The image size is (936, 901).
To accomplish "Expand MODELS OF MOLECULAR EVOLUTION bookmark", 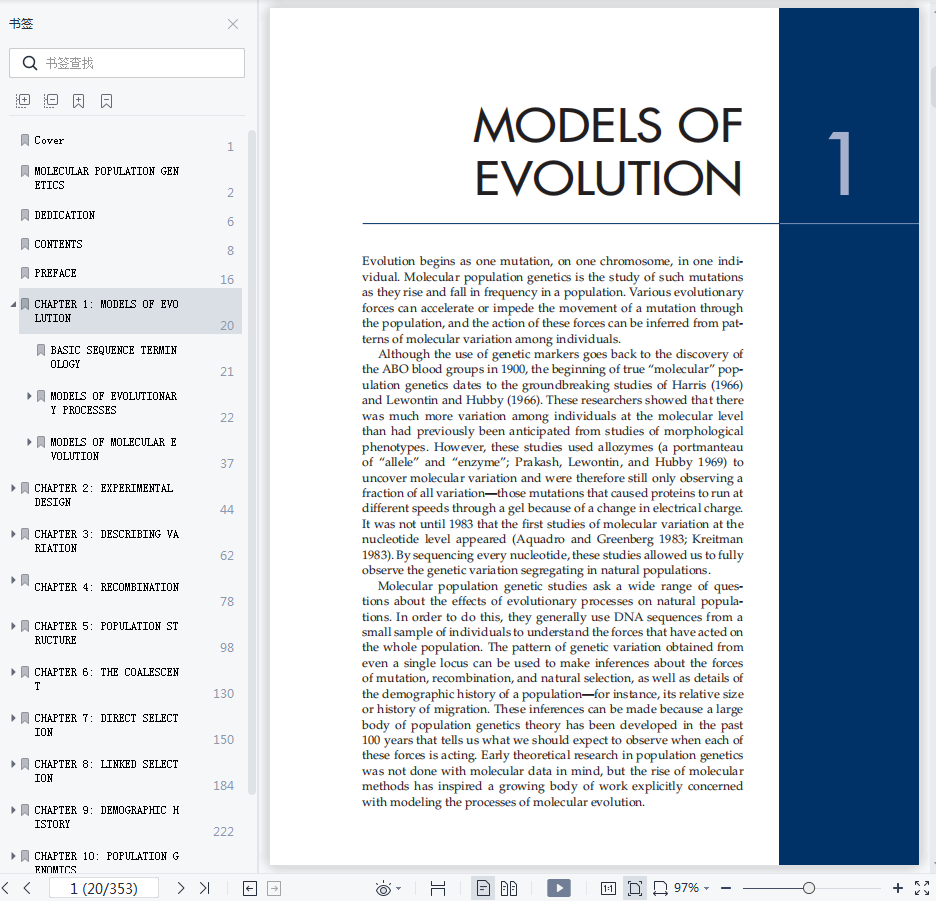I will [x=29, y=442].
